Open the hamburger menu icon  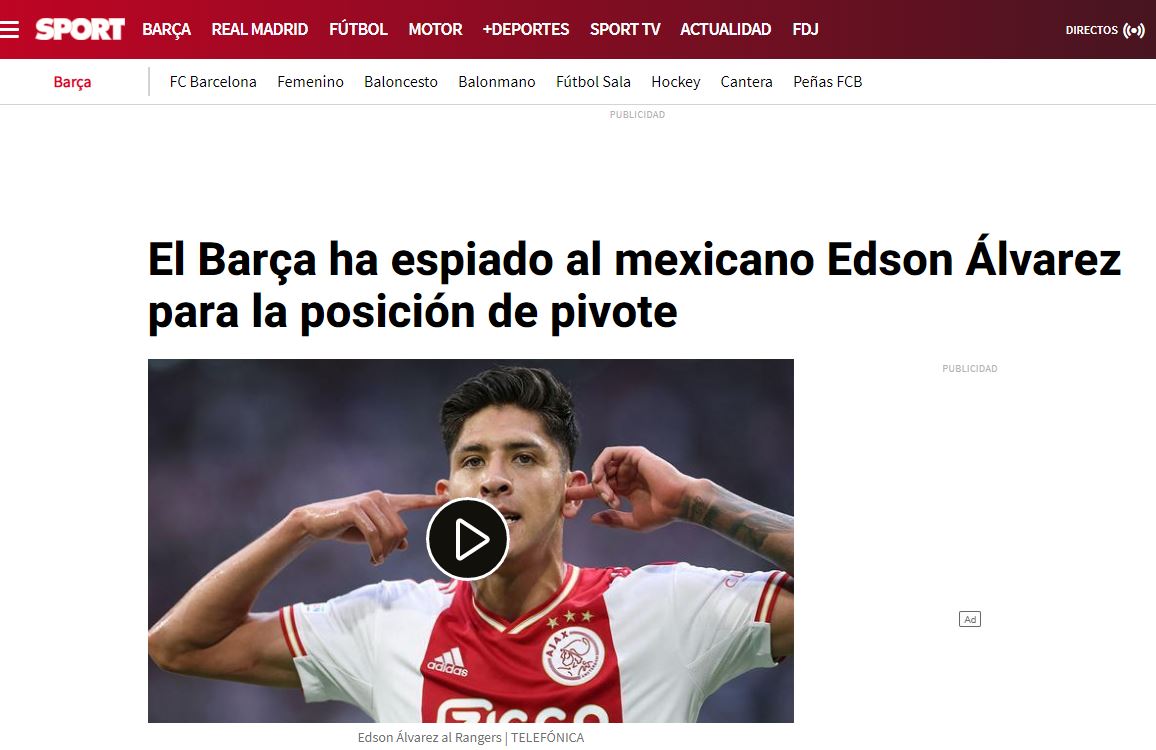click(10, 29)
